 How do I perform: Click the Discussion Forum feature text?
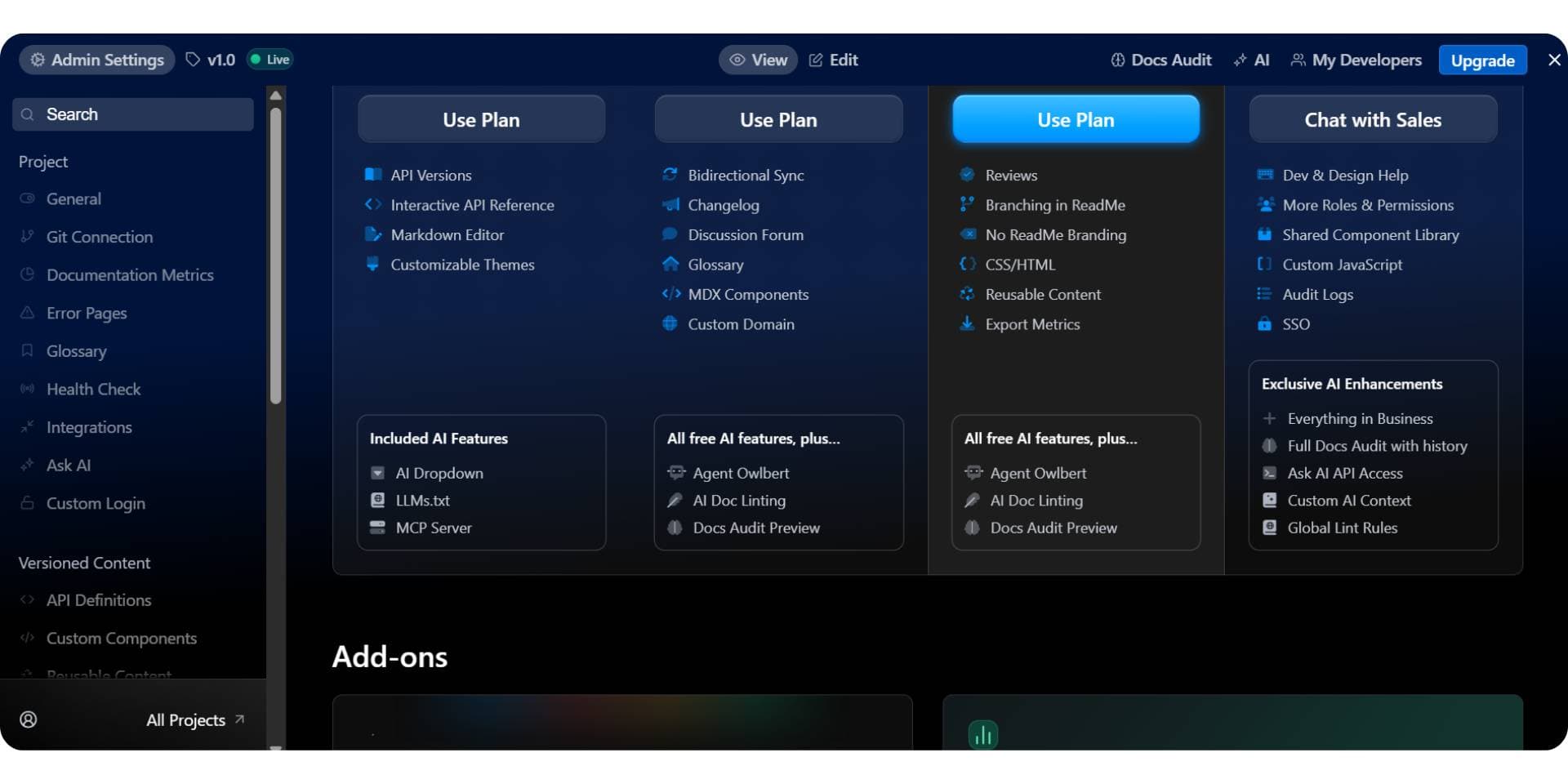(x=746, y=234)
